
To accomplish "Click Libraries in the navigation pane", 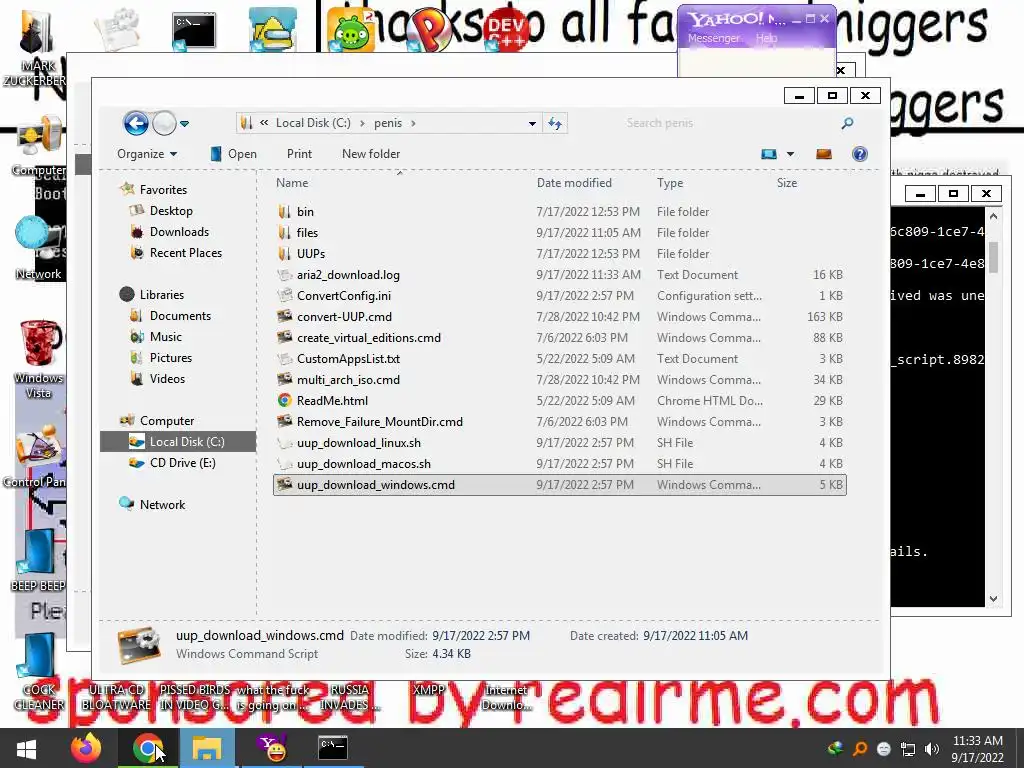I will 162,295.
